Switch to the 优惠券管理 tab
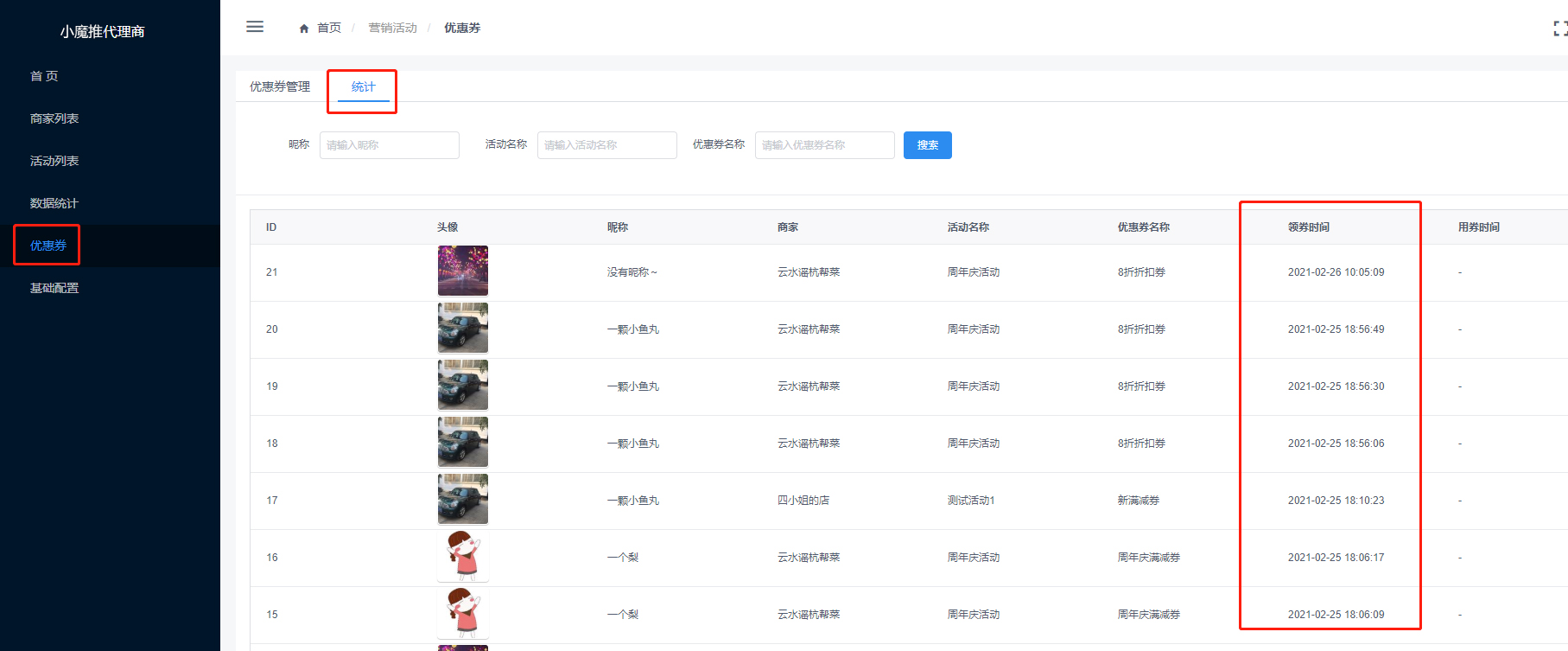 [279, 86]
